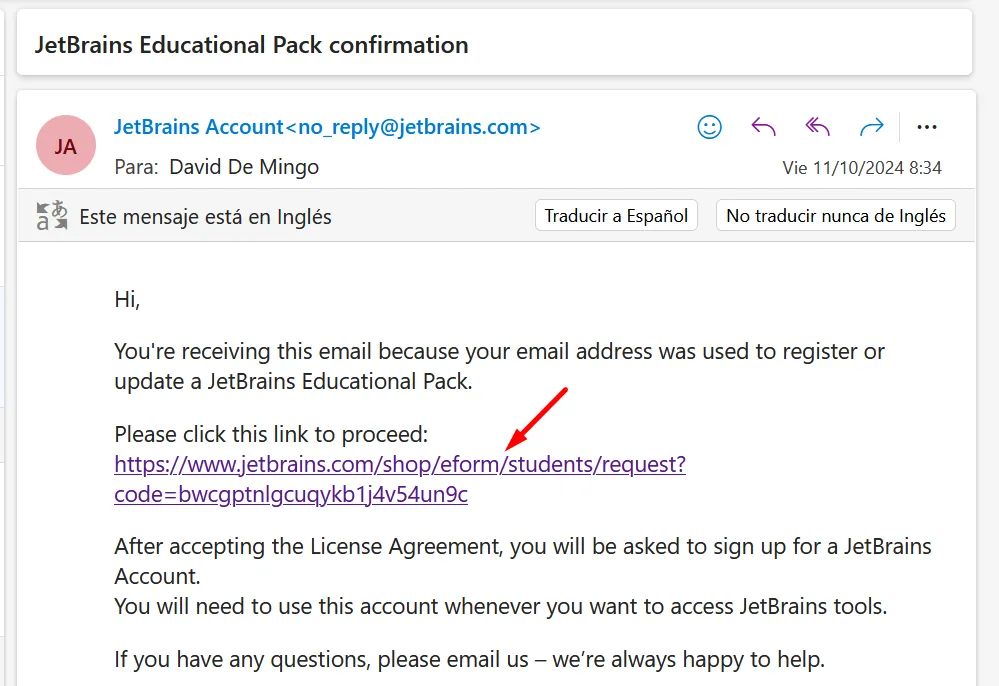
Task: Click the JA sender avatar
Action: tap(65, 146)
